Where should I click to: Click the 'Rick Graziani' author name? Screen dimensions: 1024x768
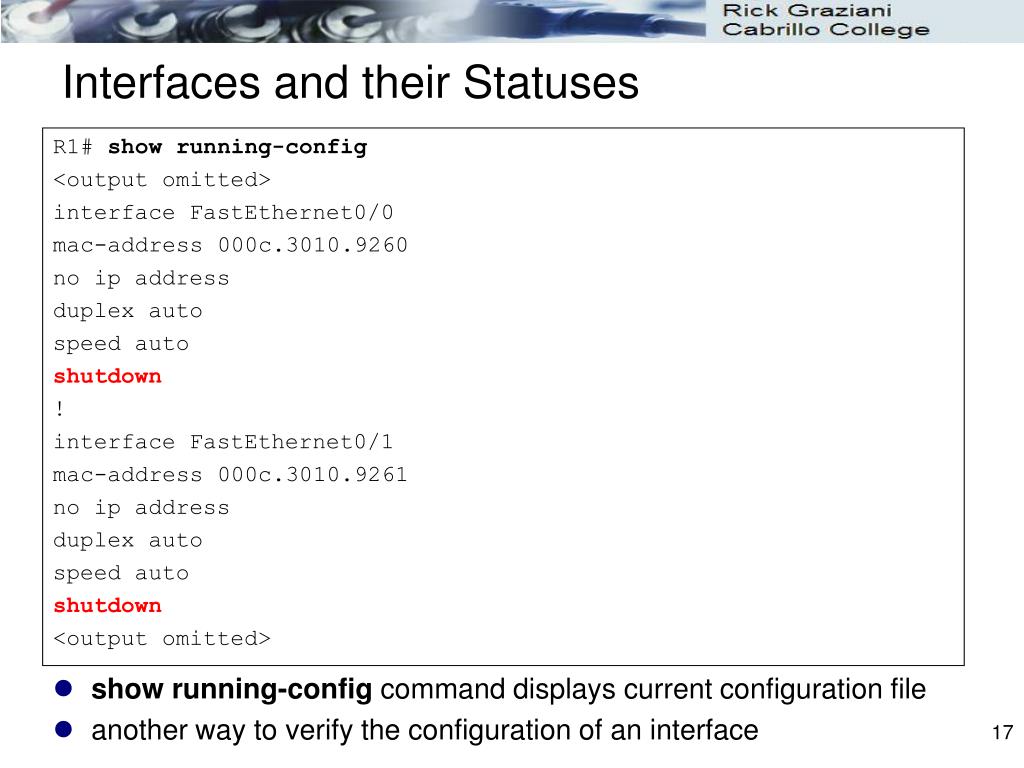click(x=807, y=10)
